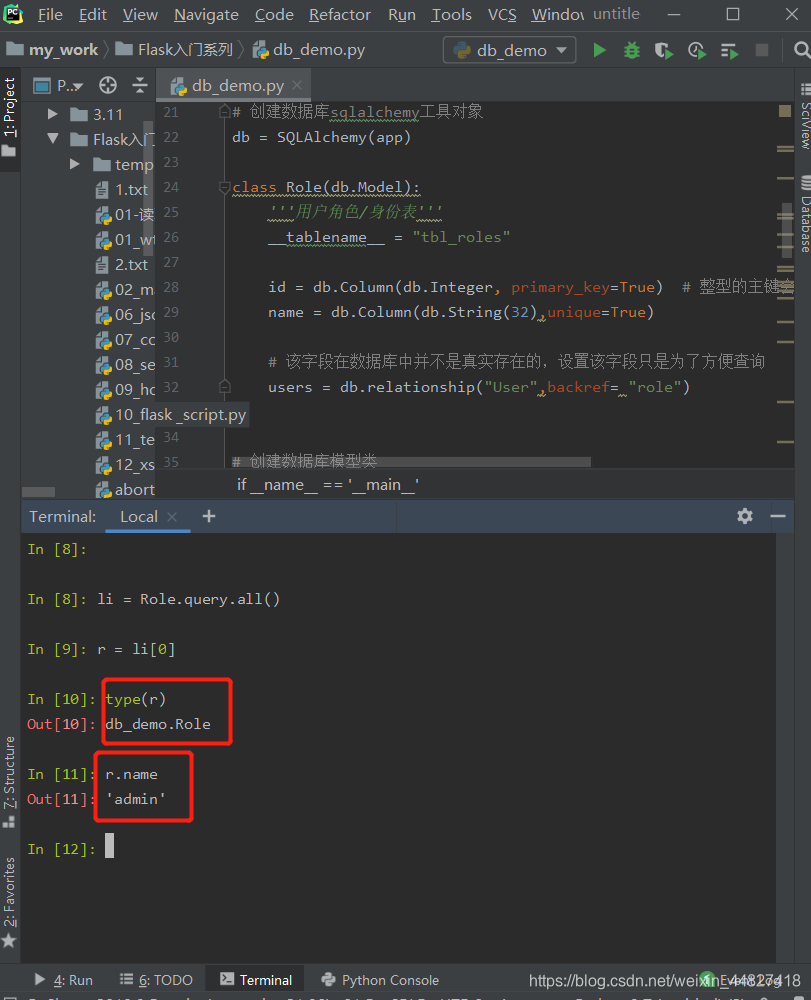Collapse all in project tree icon
Viewport: 811px width, 1000px height.
point(140,85)
